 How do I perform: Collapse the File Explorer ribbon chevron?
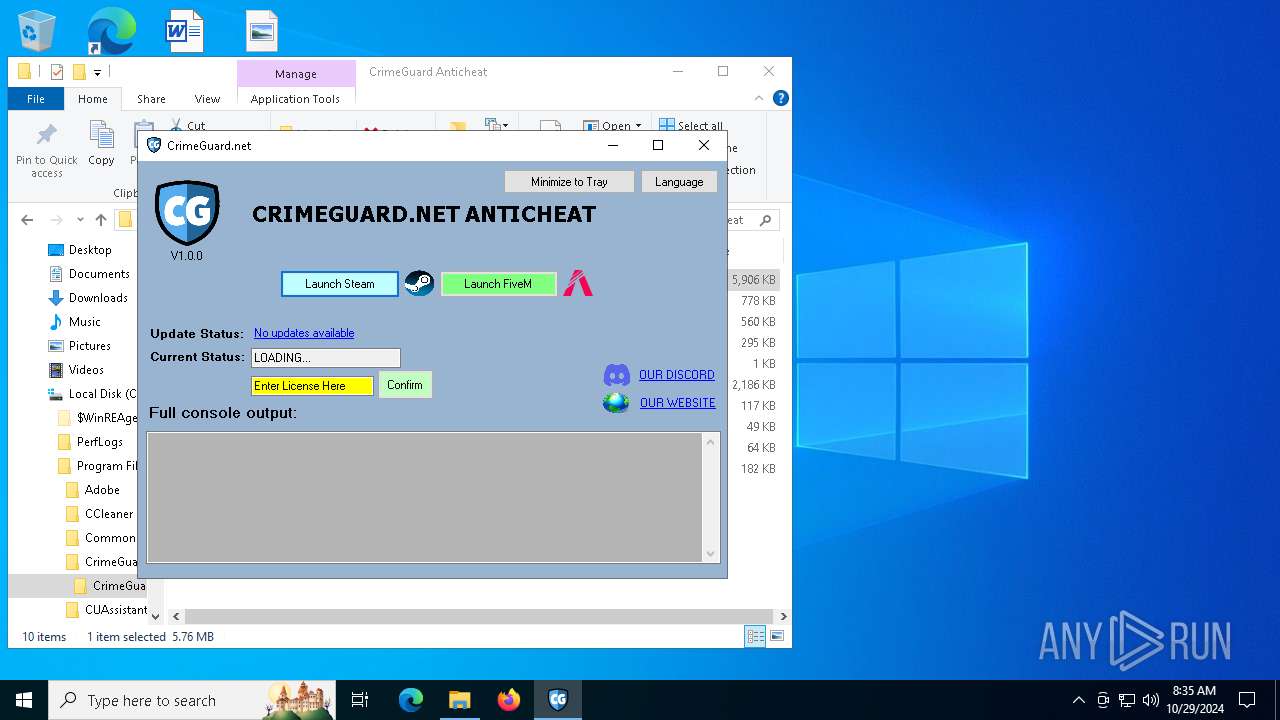761,98
